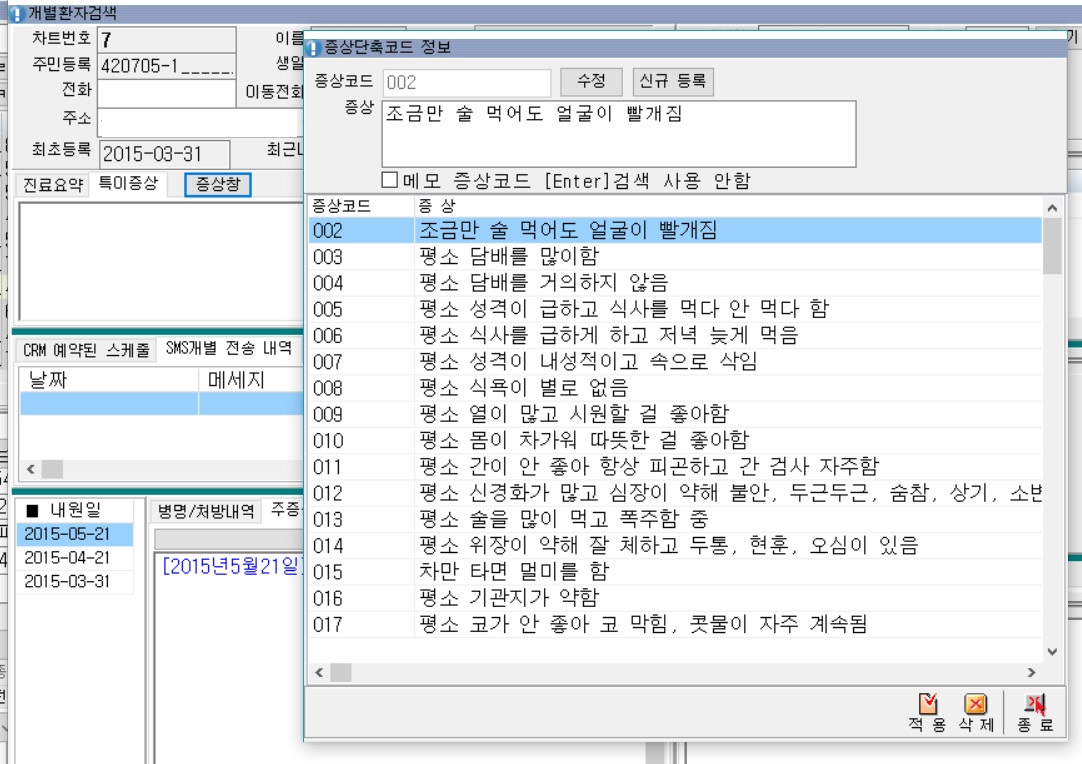Open the SMS개별 전송 내역 tab
Screen dimensions: 1082x764
pos(229,349)
